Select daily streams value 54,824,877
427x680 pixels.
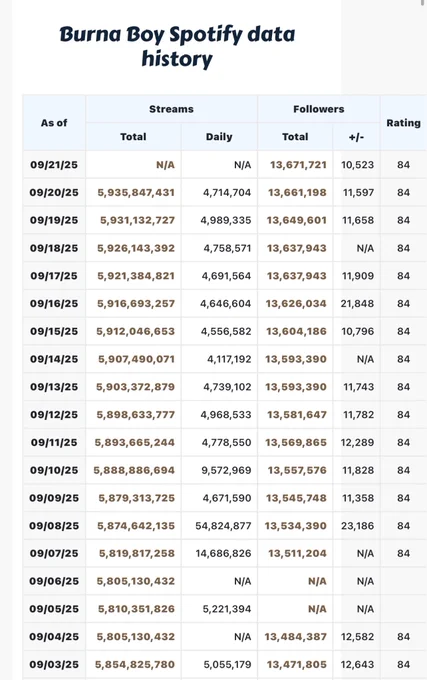point(223,526)
